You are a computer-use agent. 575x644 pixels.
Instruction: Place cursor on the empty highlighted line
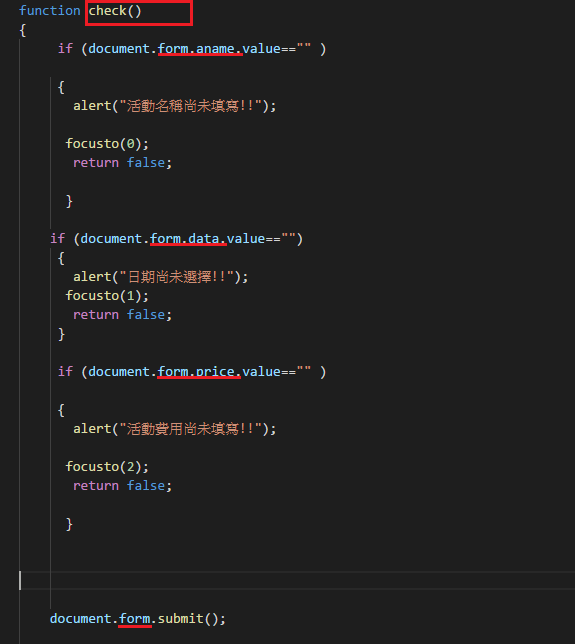coord(297,580)
